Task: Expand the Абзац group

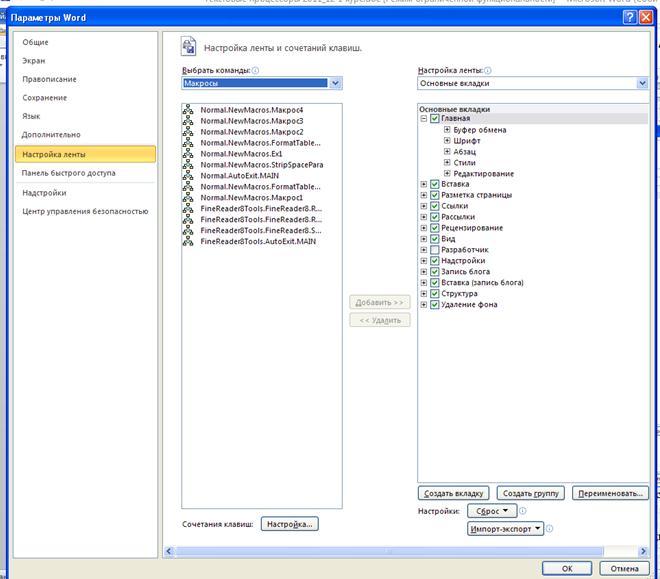Action: (447, 151)
